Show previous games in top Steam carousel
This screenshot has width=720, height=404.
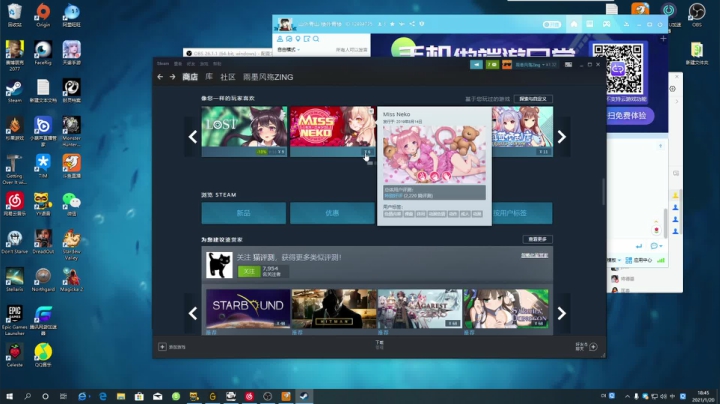click(193, 136)
